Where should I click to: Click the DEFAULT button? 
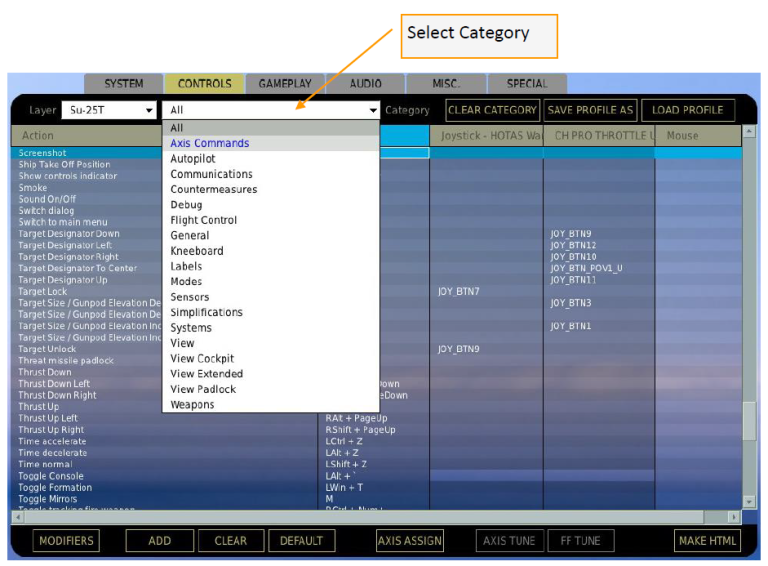pos(301,541)
